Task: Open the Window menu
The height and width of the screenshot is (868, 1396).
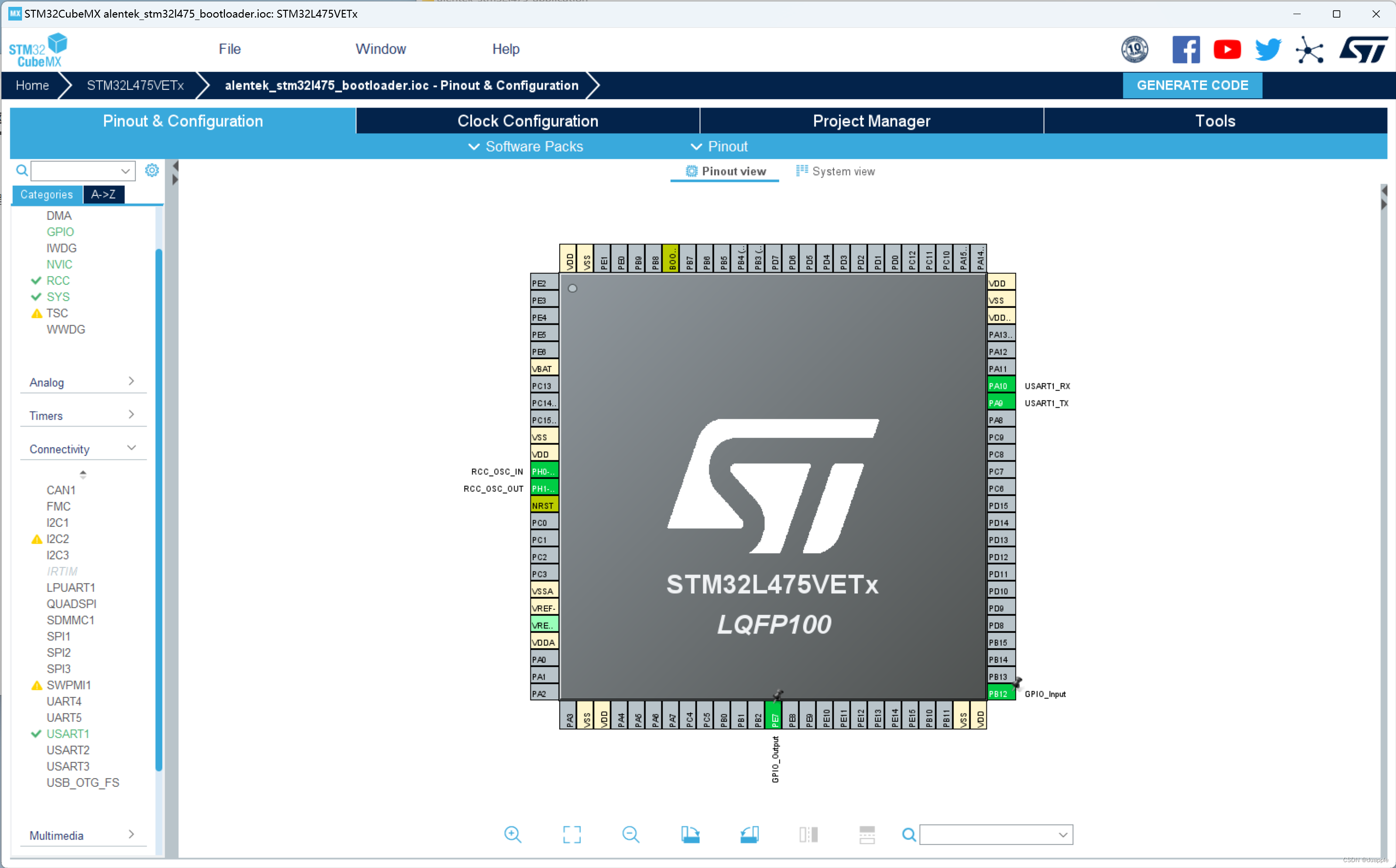Action: (x=381, y=49)
